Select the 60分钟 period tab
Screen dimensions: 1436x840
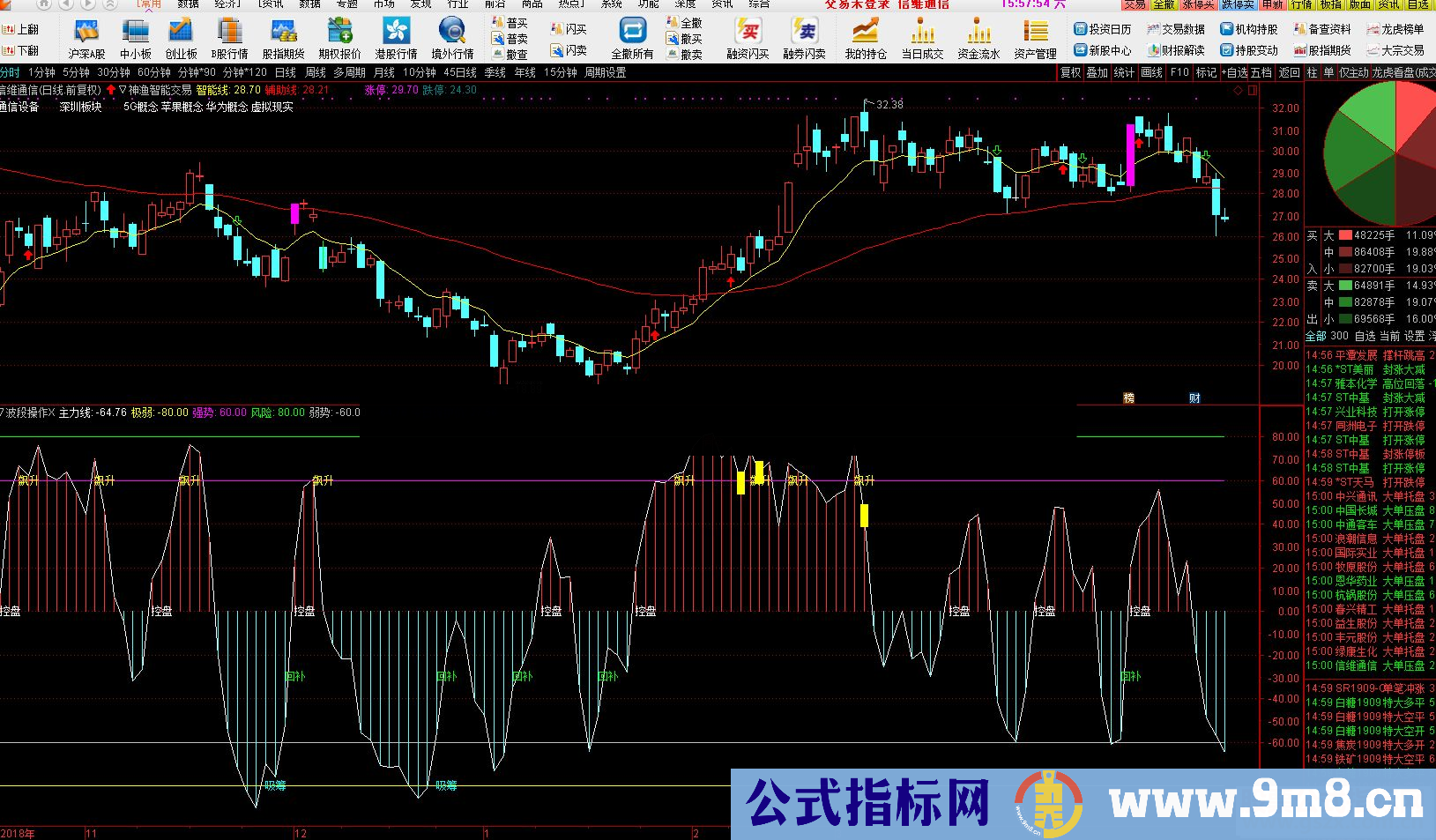click(154, 72)
